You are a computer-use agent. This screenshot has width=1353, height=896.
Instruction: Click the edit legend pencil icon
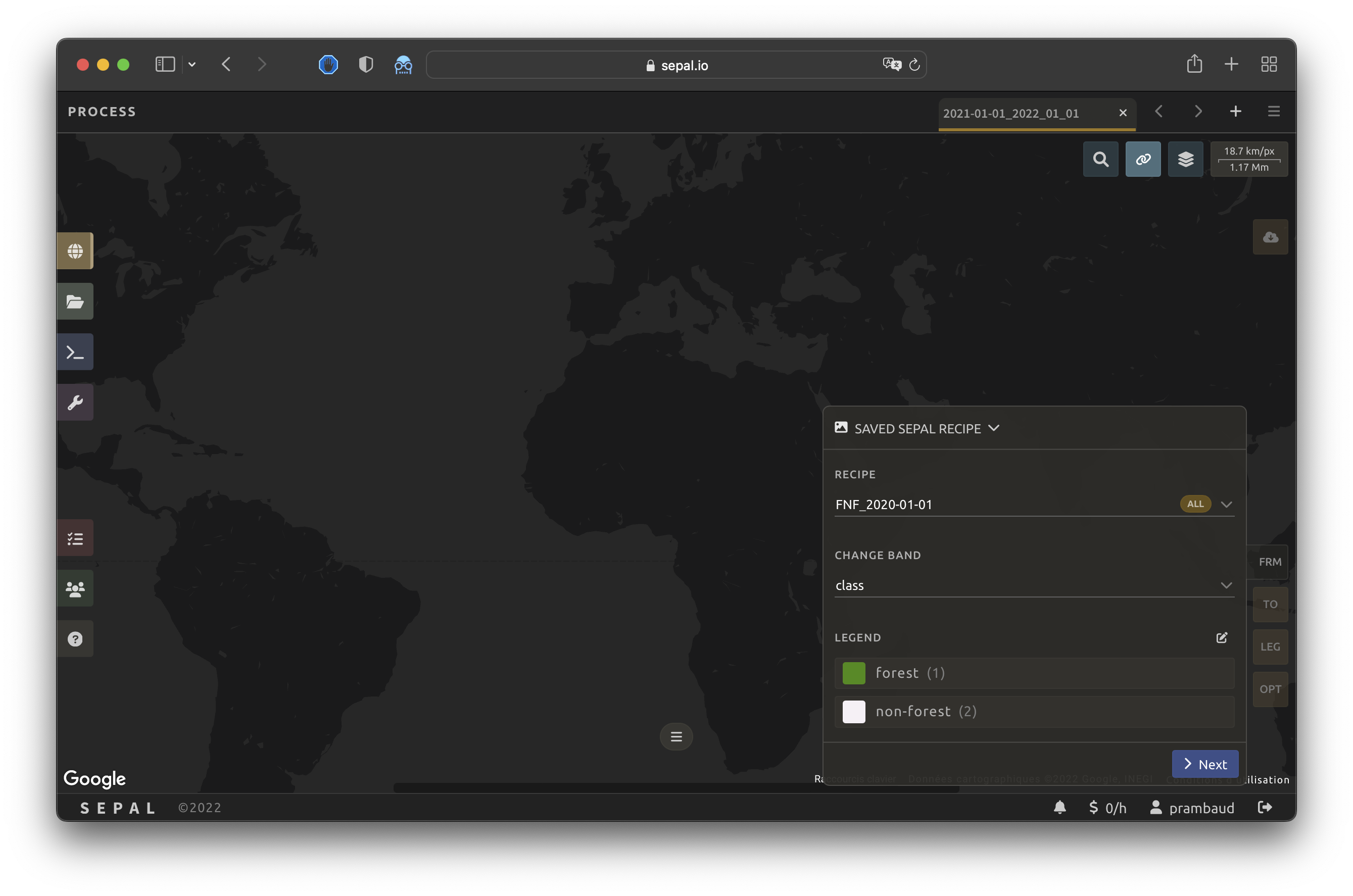point(1222,638)
